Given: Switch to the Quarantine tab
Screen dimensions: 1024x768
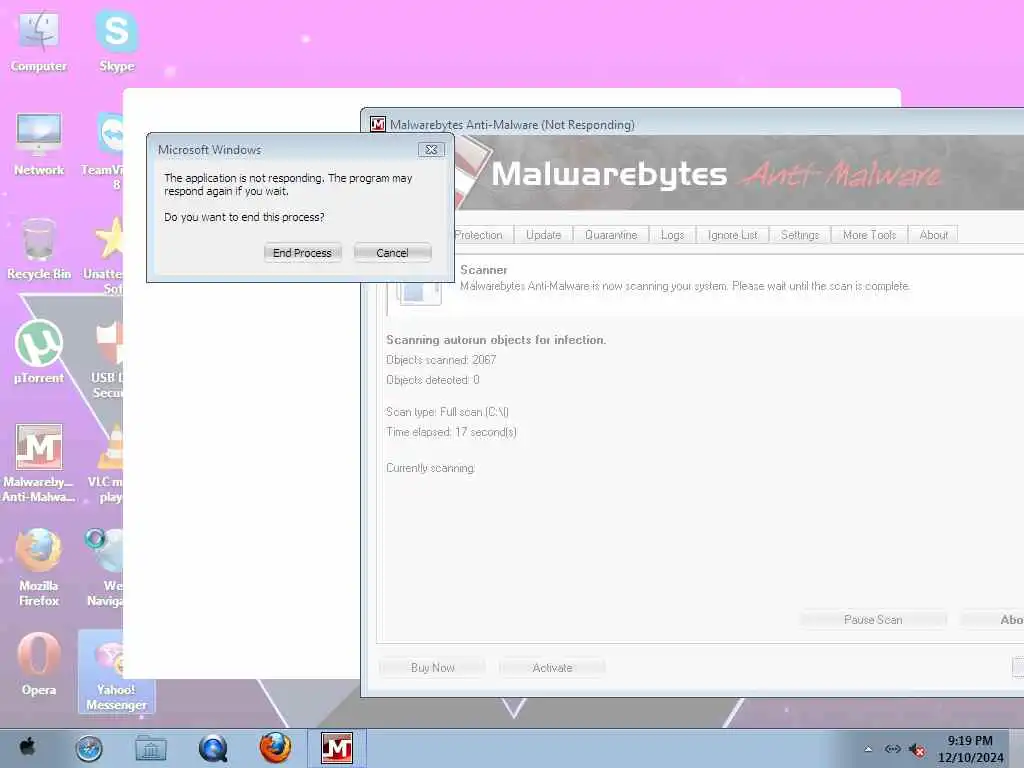Looking at the screenshot, I should (611, 234).
